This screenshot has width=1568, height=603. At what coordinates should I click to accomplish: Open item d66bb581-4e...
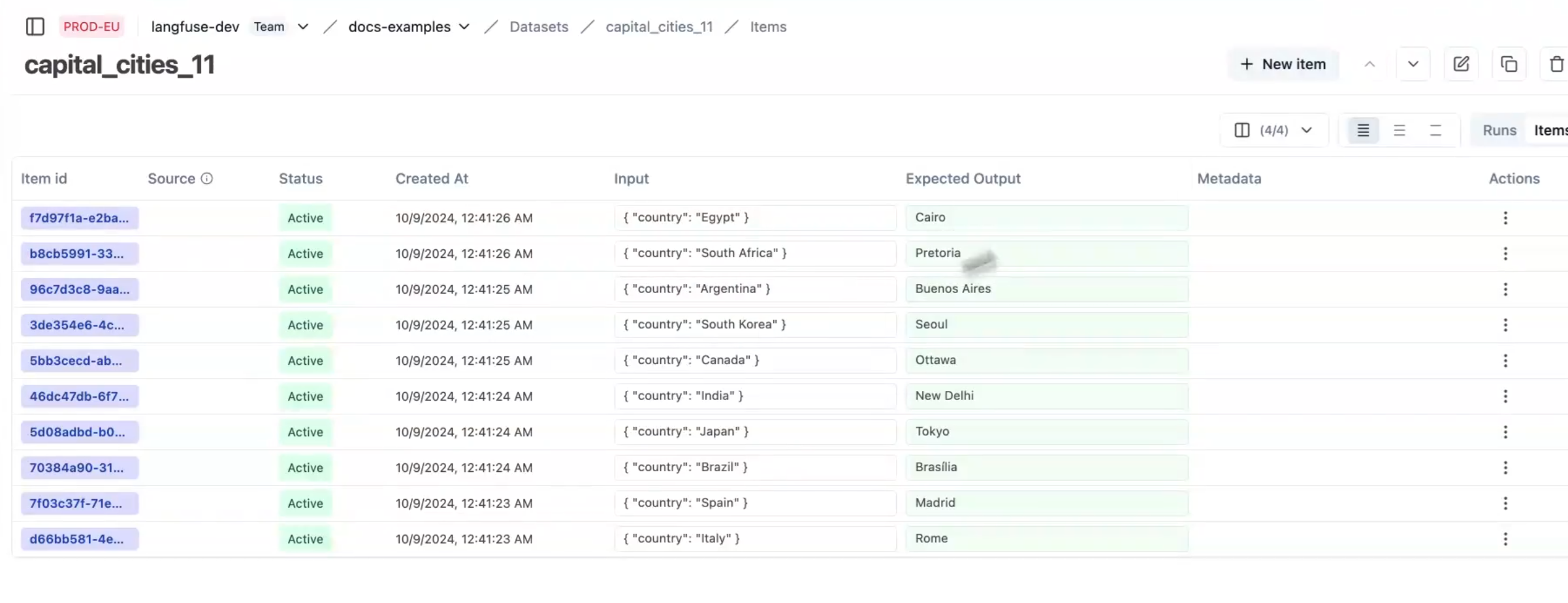pyautogui.click(x=80, y=539)
